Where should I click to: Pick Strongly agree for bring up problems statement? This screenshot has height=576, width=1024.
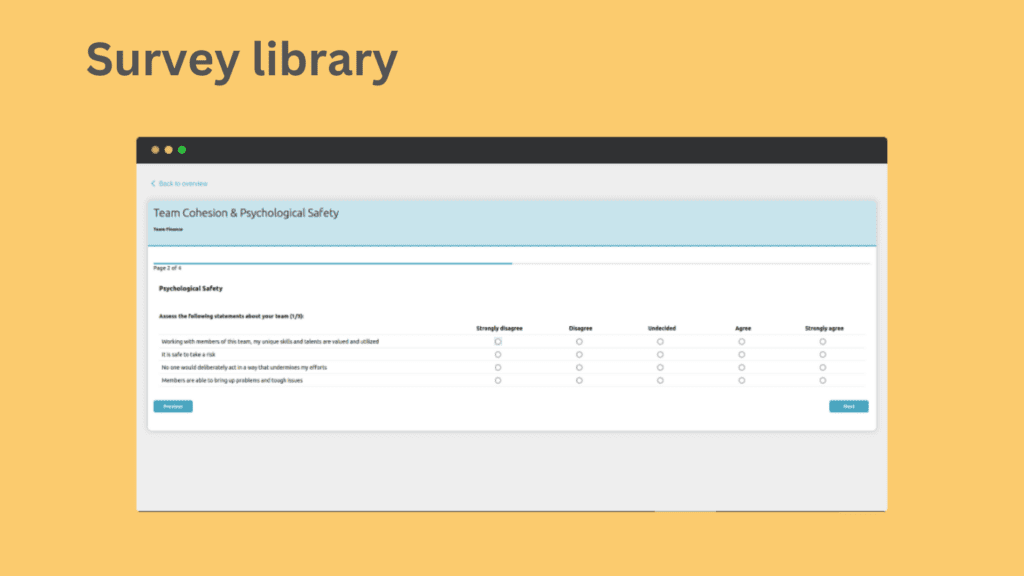[823, 380]
